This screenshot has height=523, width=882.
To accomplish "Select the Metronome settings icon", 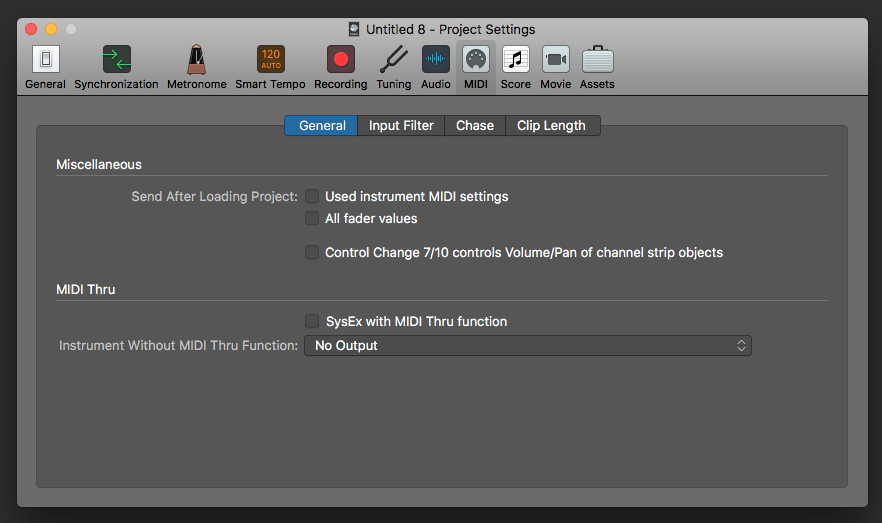I will 196,61.
